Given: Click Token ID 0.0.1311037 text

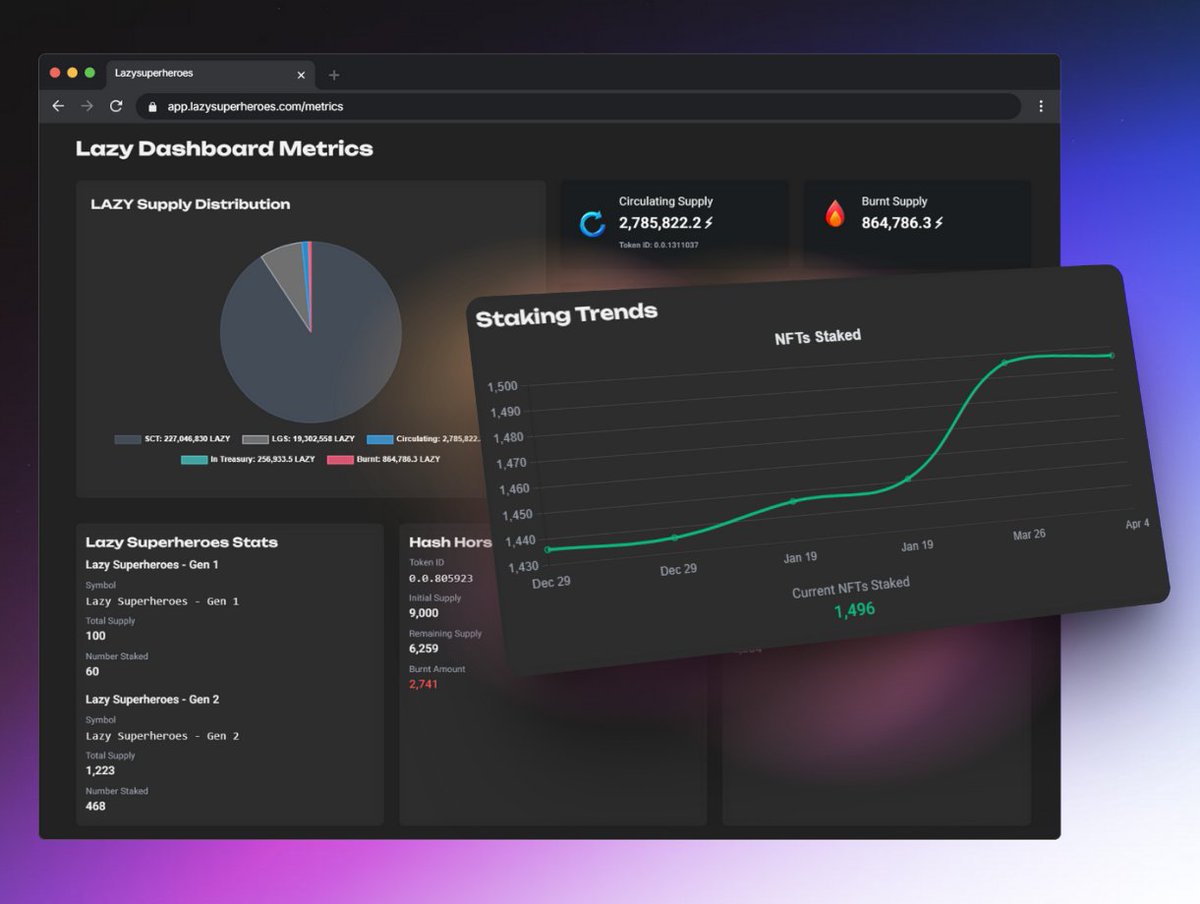Looking at the screenshot, I should pos(658,245).
